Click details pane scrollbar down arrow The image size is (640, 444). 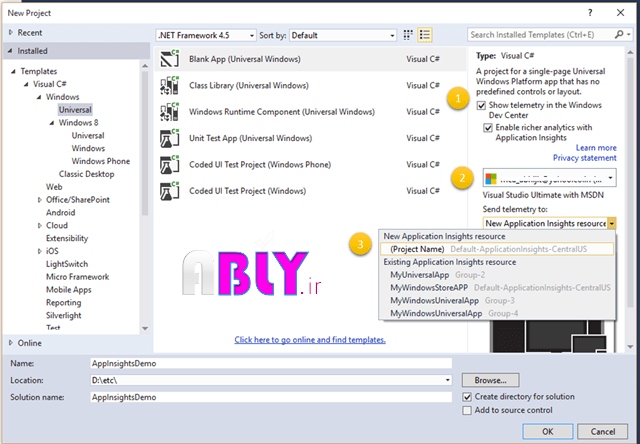click(630, 347)
